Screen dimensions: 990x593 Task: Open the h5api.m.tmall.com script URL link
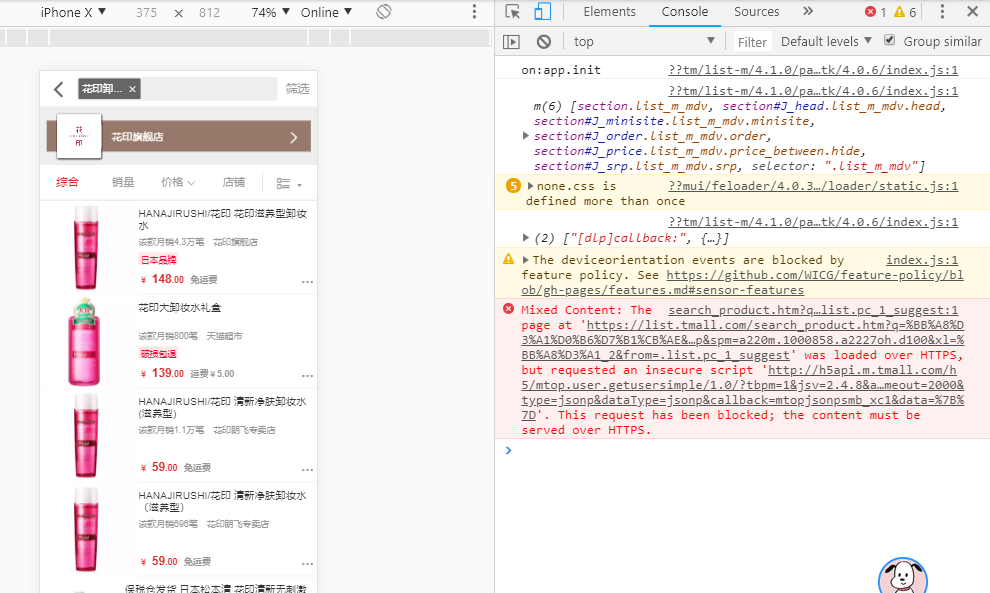[x=742, y=392]
